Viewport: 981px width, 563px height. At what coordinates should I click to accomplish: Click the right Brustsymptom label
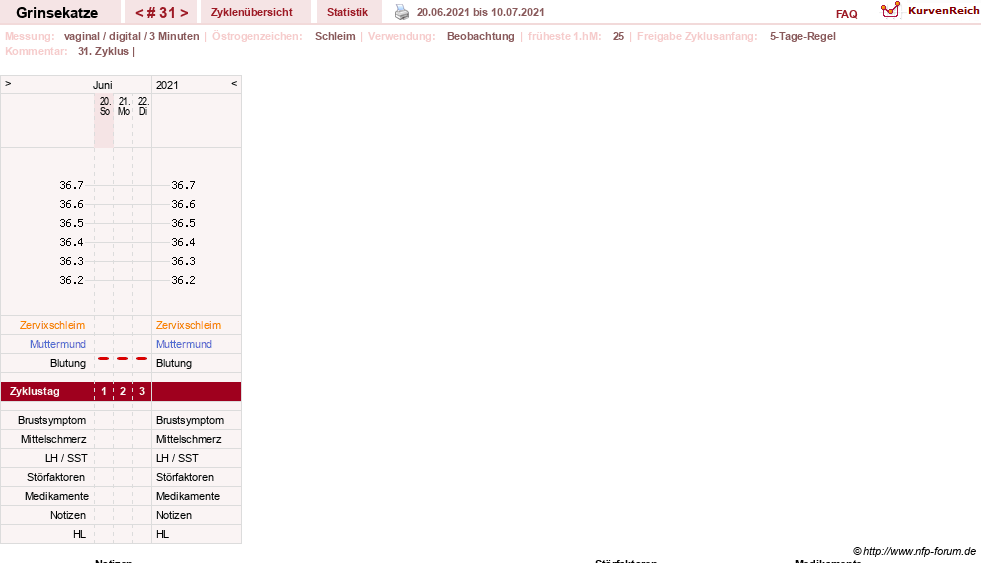pos(190,420)
